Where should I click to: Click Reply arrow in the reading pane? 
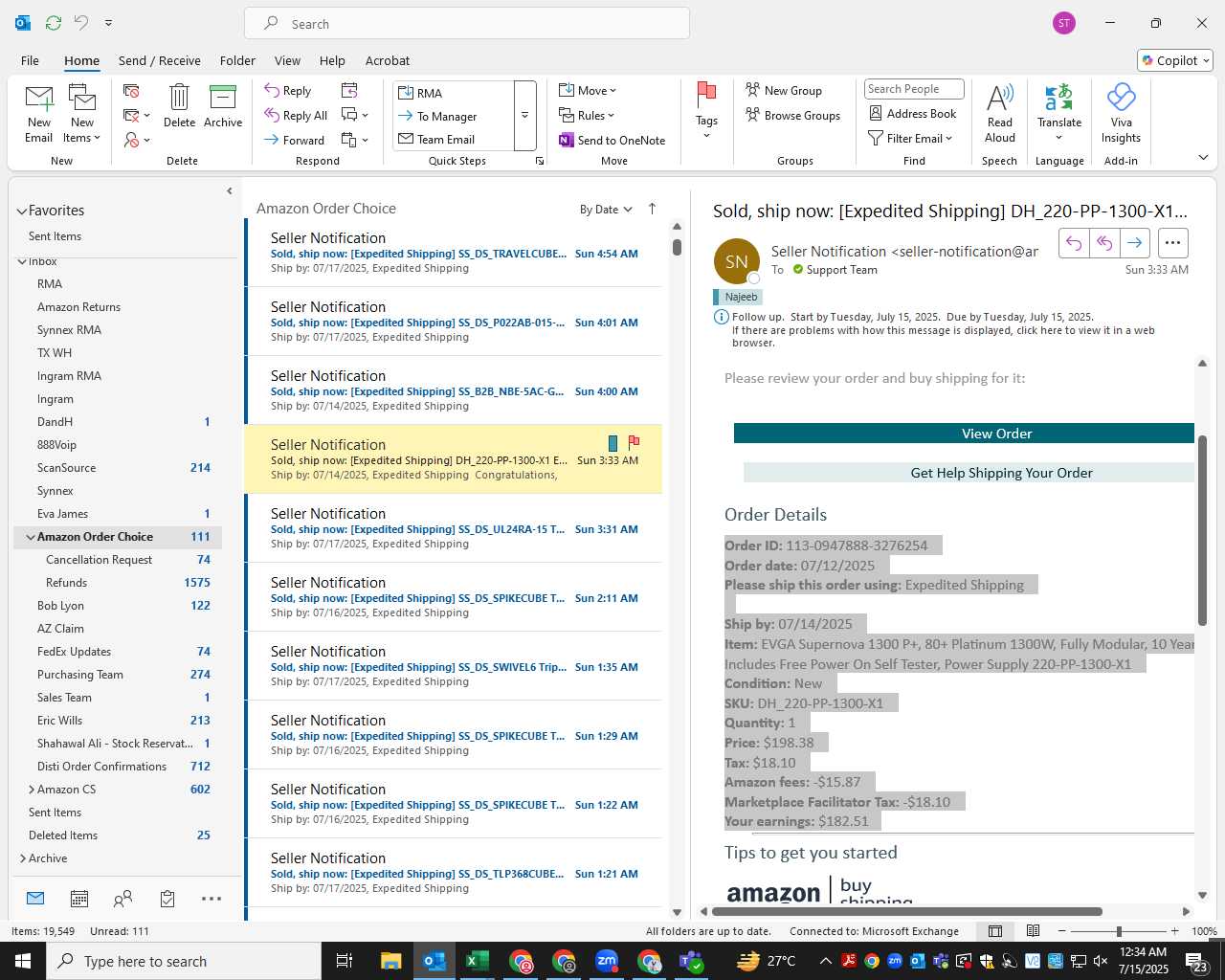click(1074, 243)
